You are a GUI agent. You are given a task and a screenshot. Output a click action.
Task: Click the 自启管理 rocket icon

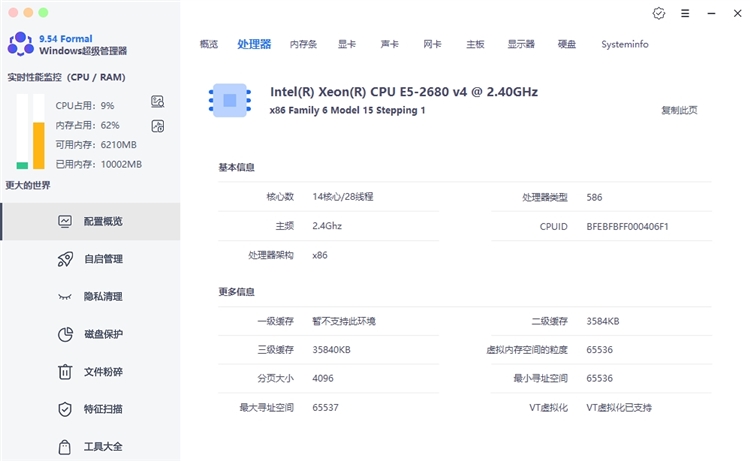65,259
